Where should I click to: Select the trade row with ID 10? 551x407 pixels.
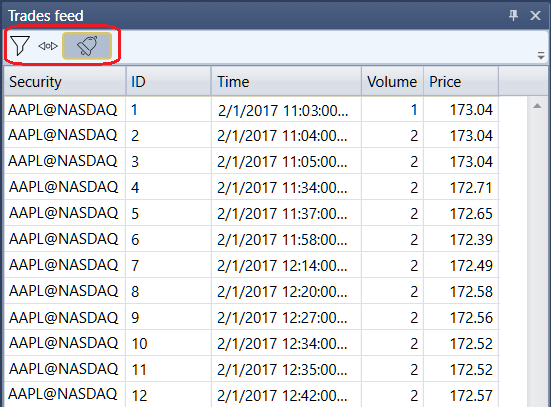252,343
